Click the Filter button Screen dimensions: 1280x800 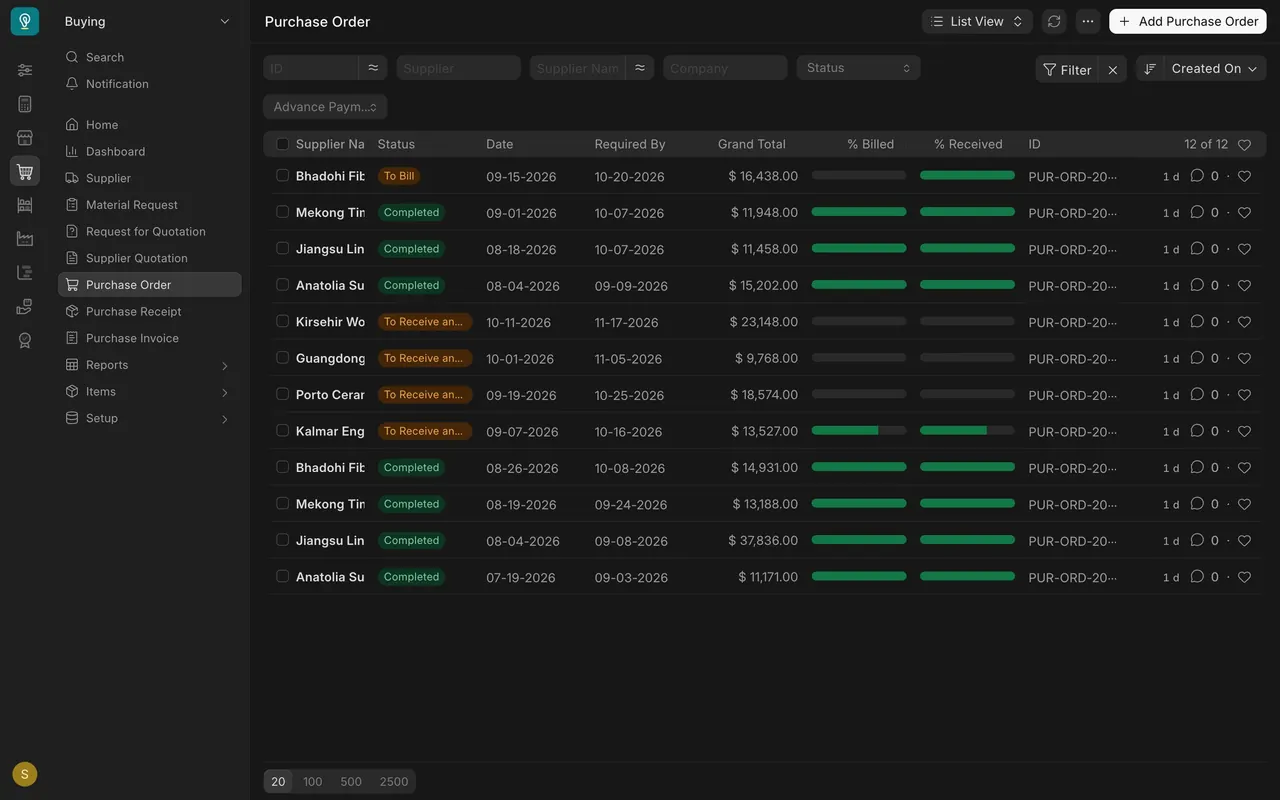pyautogui.click(x=1067, y=70)
